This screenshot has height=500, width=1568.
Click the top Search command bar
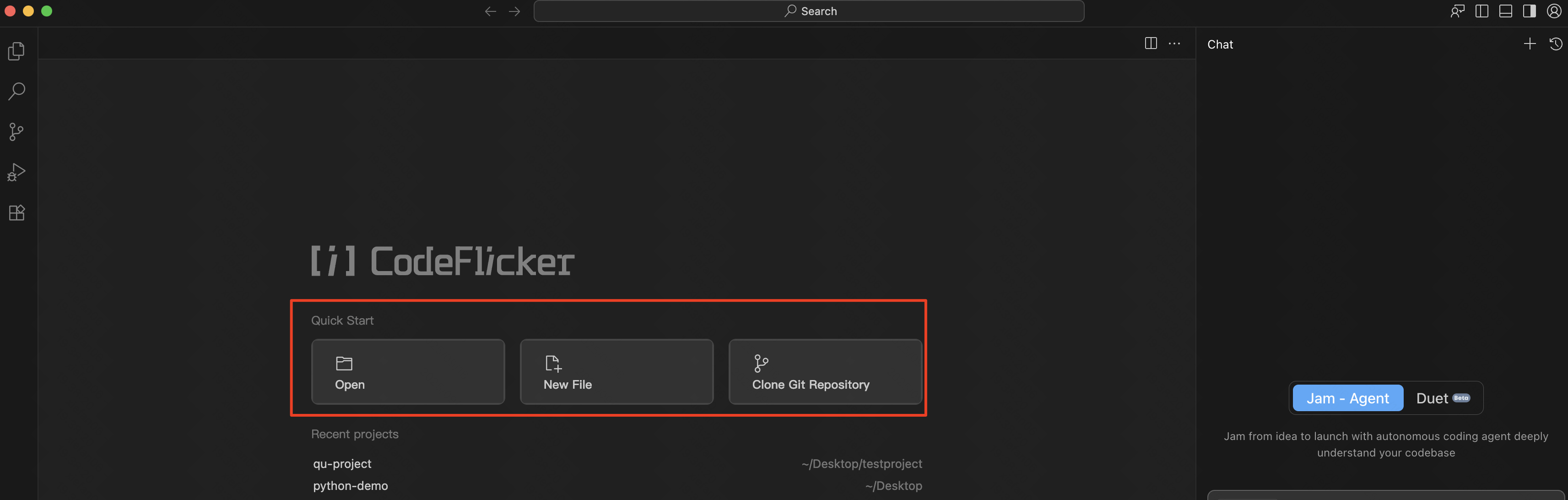(808, 11)
